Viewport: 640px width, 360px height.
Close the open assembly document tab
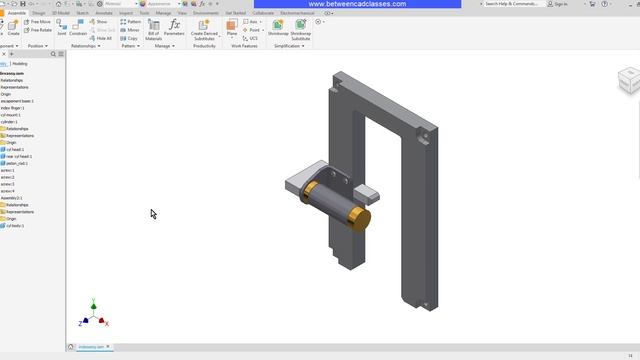(x=108, y=347)
